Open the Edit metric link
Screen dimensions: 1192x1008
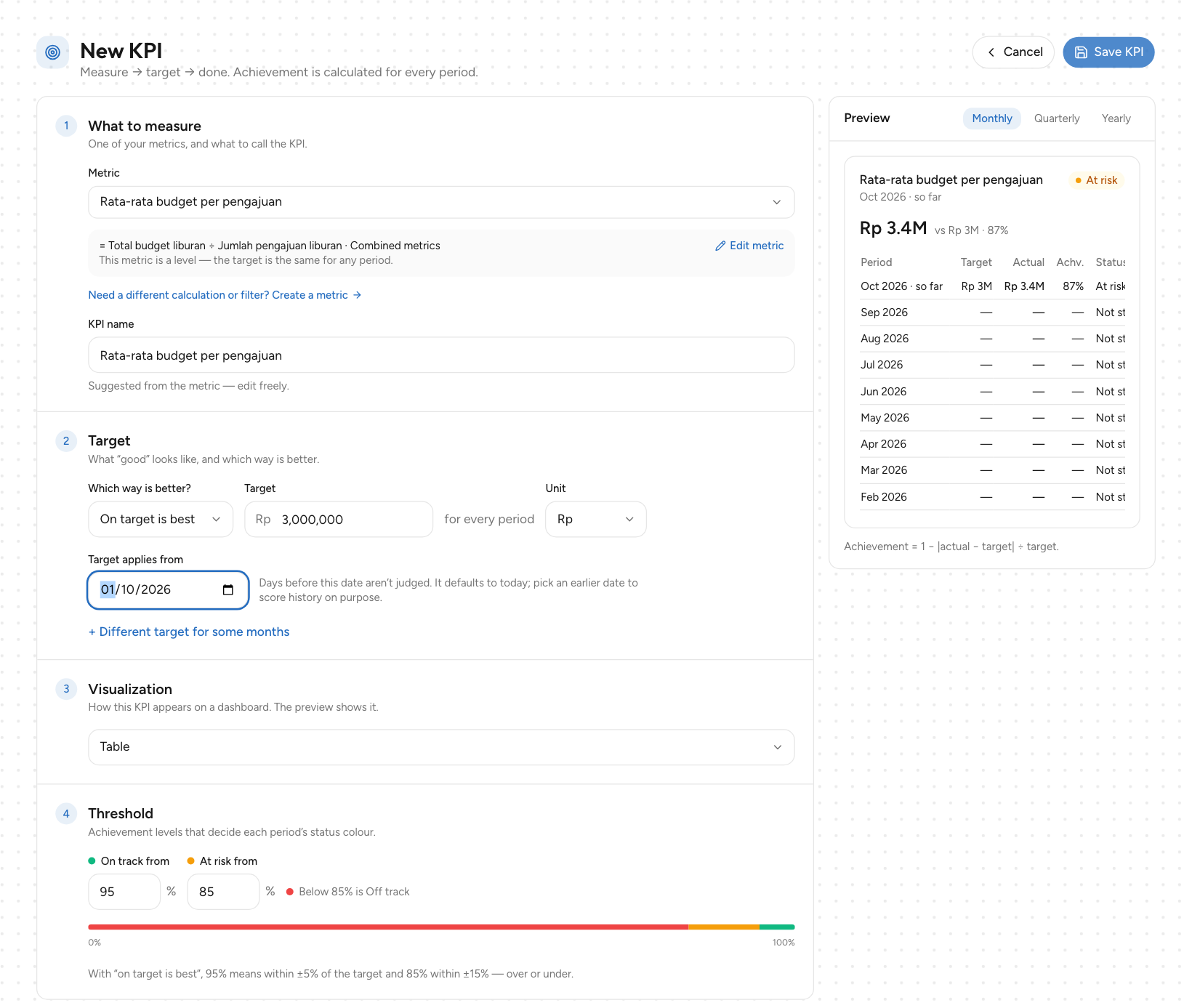tap(749, 246)
